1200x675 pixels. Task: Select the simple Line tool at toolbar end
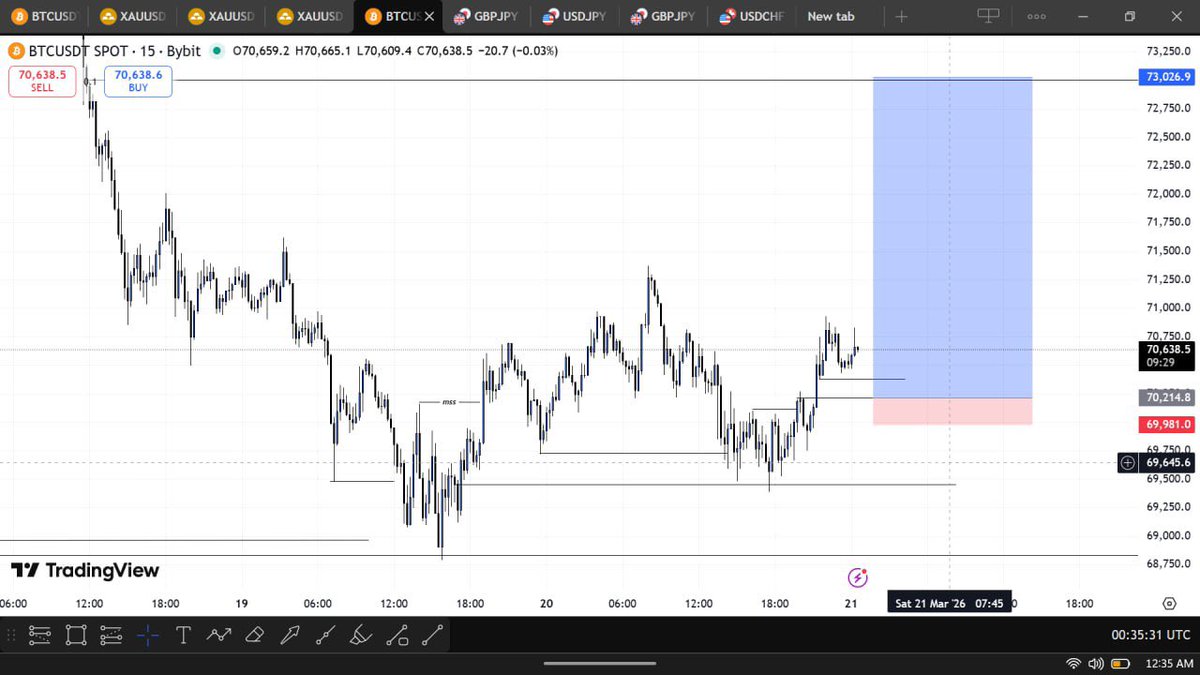pos(432,634)
